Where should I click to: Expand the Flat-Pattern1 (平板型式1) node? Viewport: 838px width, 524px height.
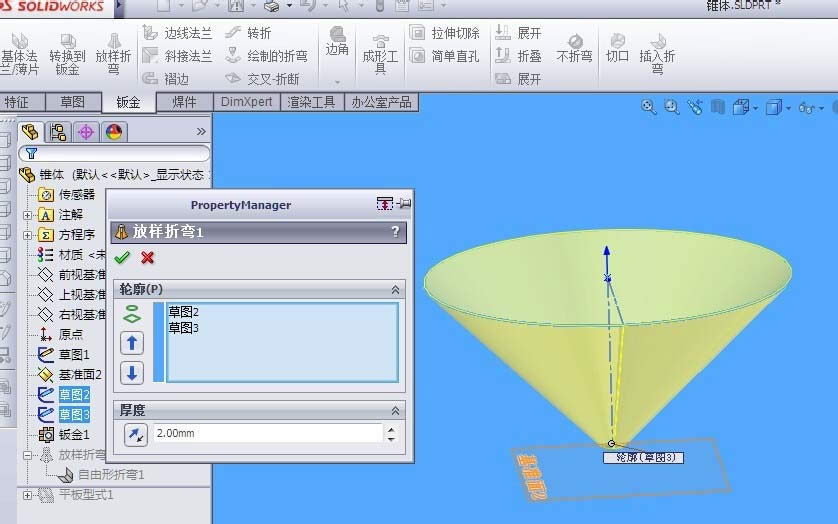[27, 495]
